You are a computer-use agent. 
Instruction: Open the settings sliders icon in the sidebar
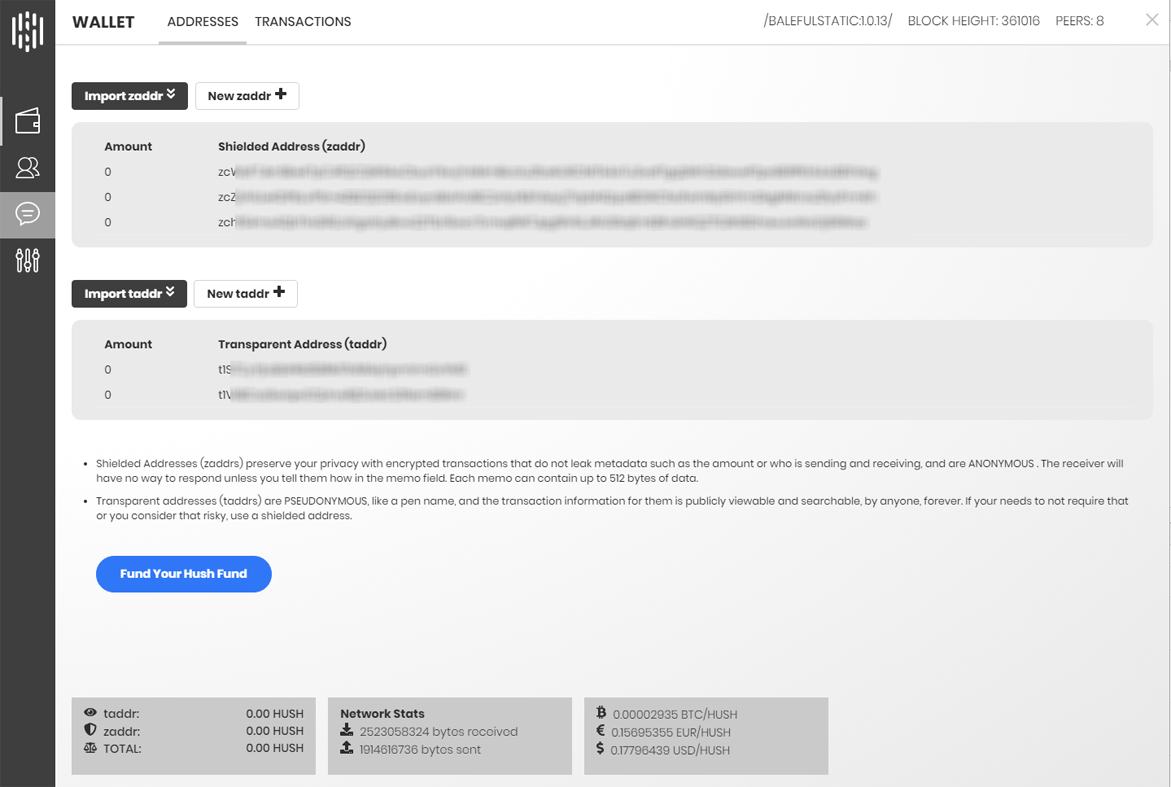28,261
